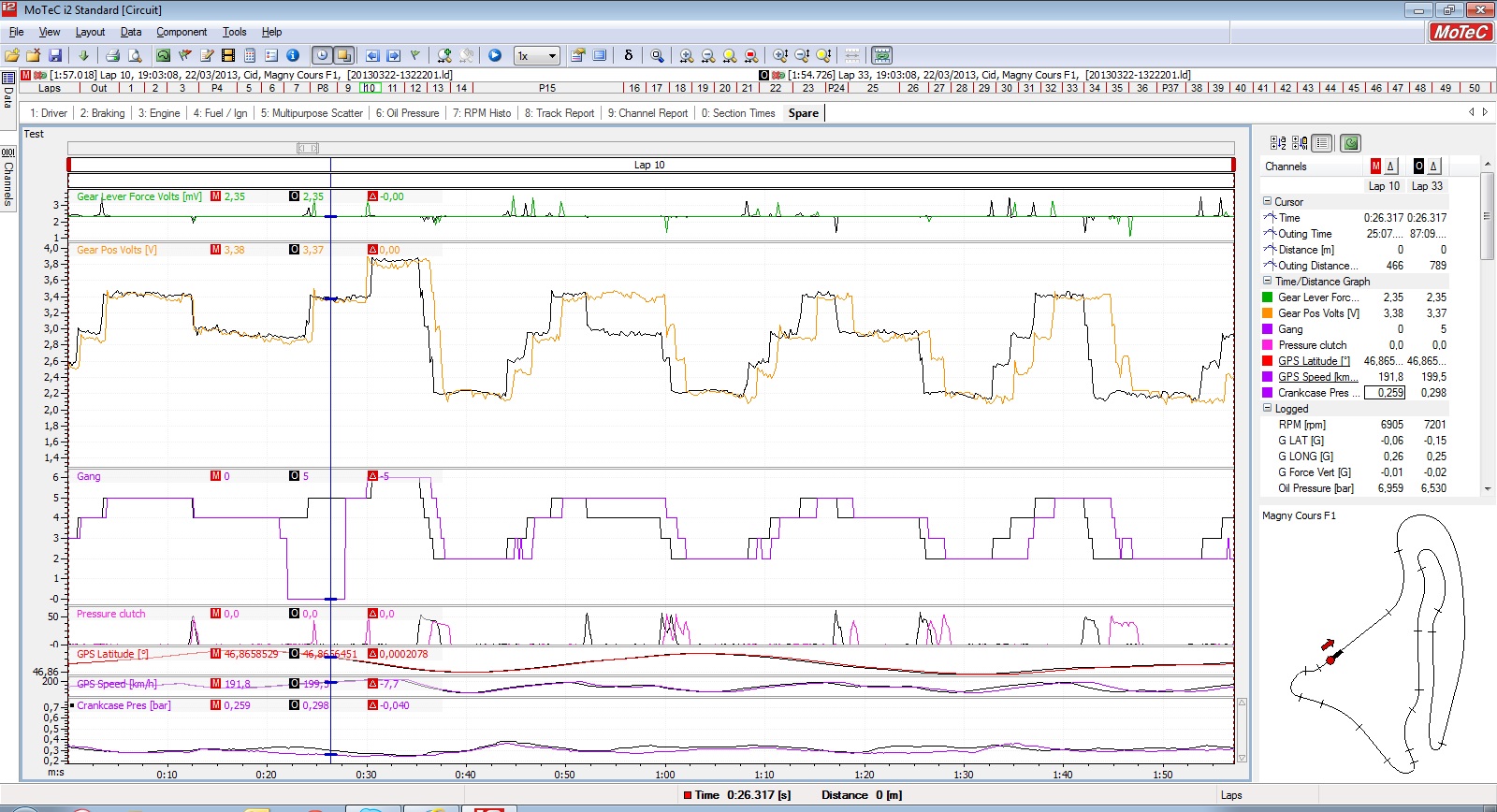Screen dimensions: 1497x812
Task: Toggle the clock time mode button
Action: [x=322, y=55]
